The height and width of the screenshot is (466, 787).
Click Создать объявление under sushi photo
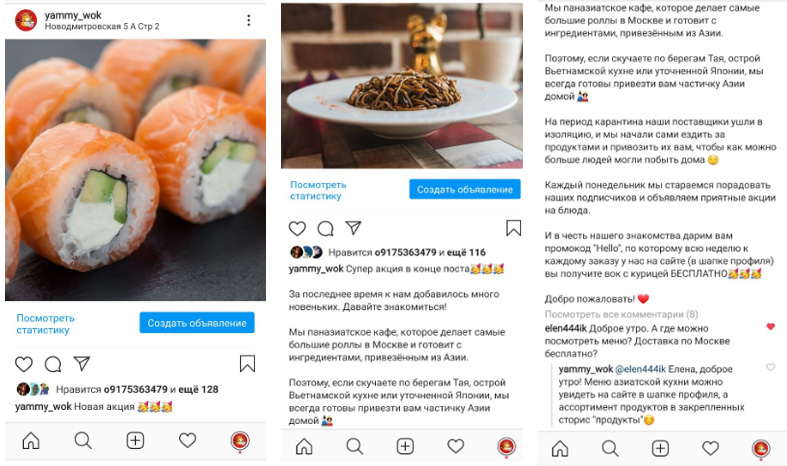click(x=197, y=323)
